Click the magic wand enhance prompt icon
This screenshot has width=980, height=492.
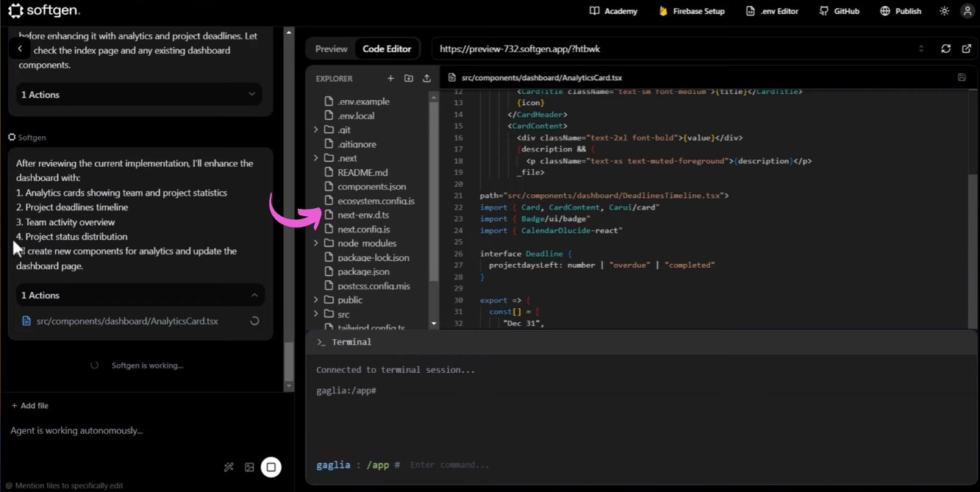tap(229, 467)
